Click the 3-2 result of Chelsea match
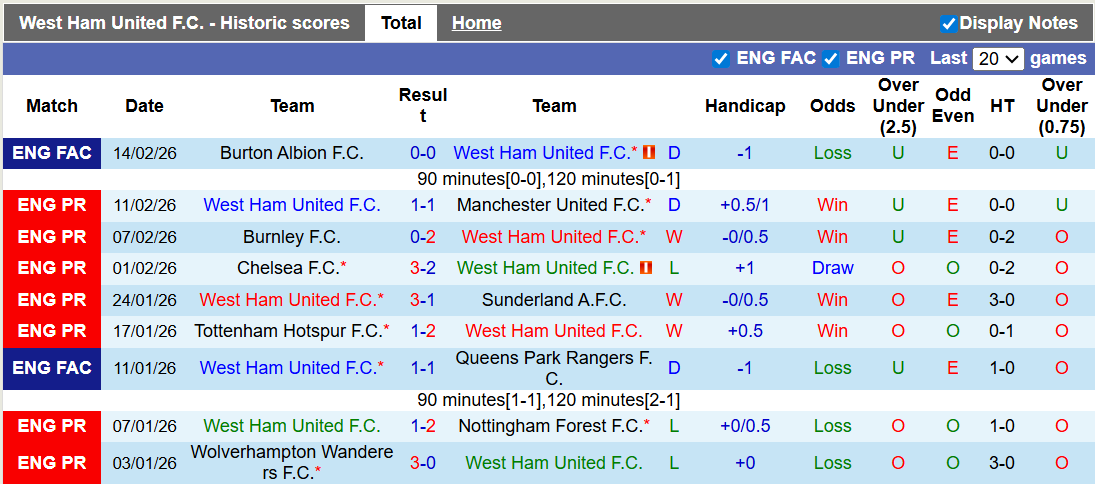This screenshot has width=1095, height=484. 422,268
